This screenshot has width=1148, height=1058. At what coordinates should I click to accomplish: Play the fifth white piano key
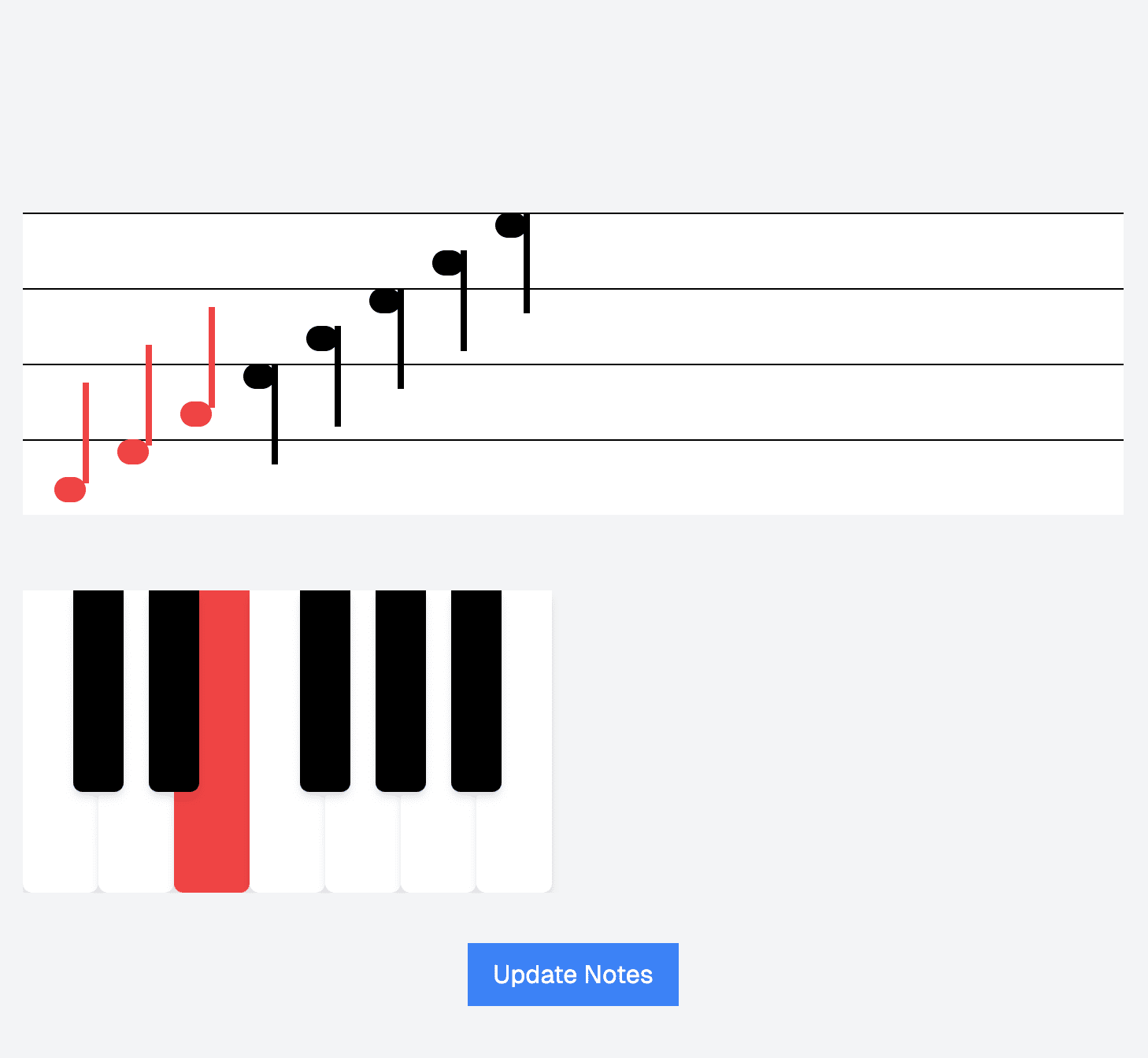pyautogui.click(x=363, y=842)
